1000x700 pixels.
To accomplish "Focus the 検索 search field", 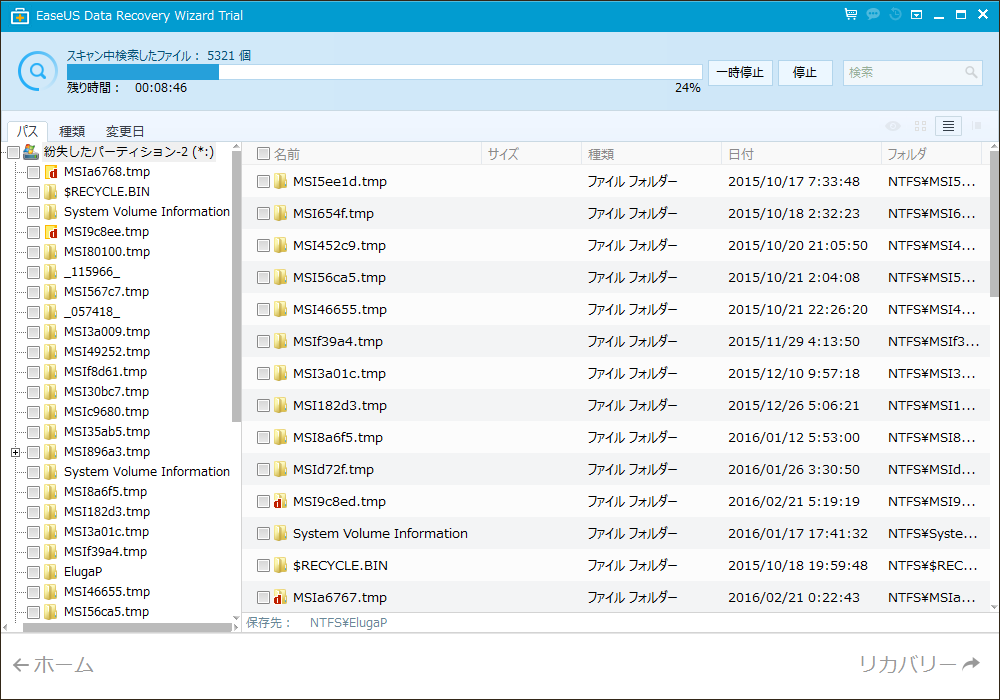I will 912,72.
